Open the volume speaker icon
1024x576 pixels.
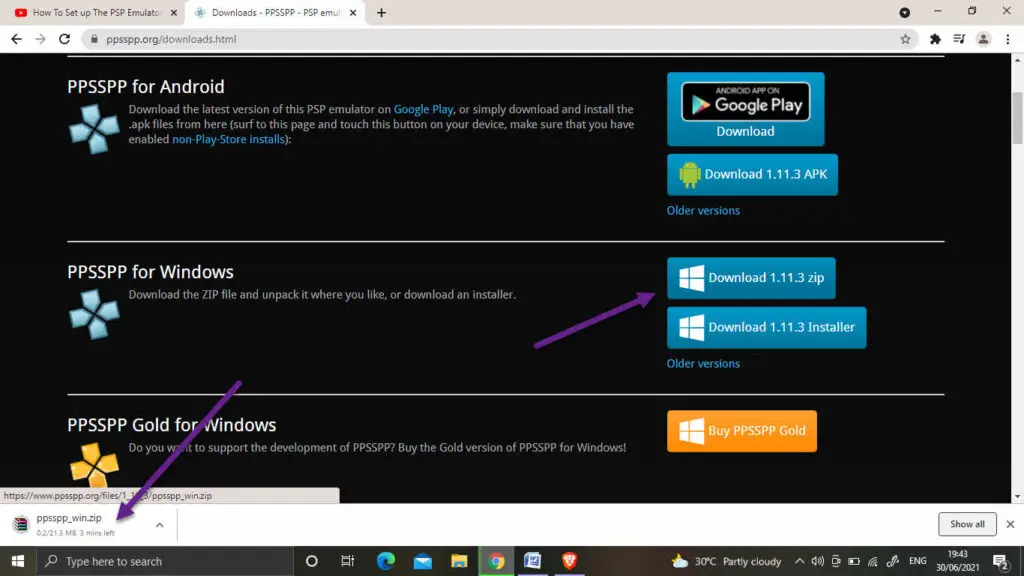coord(818,561)
